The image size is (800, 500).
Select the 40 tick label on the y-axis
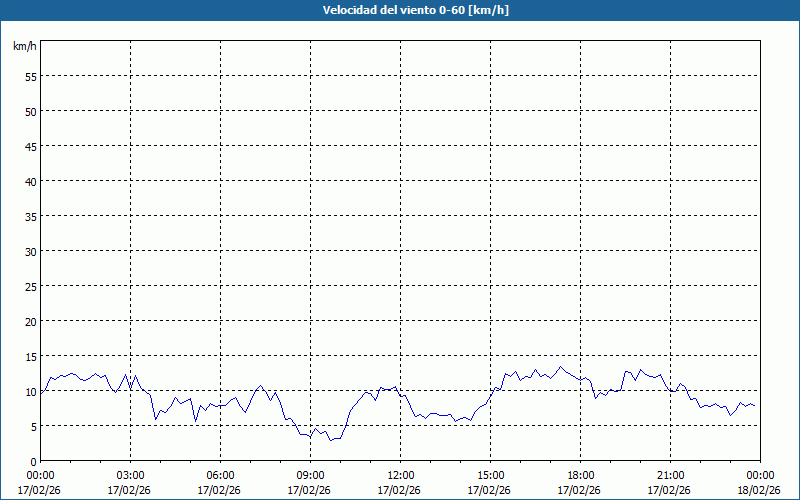(31, 181)
